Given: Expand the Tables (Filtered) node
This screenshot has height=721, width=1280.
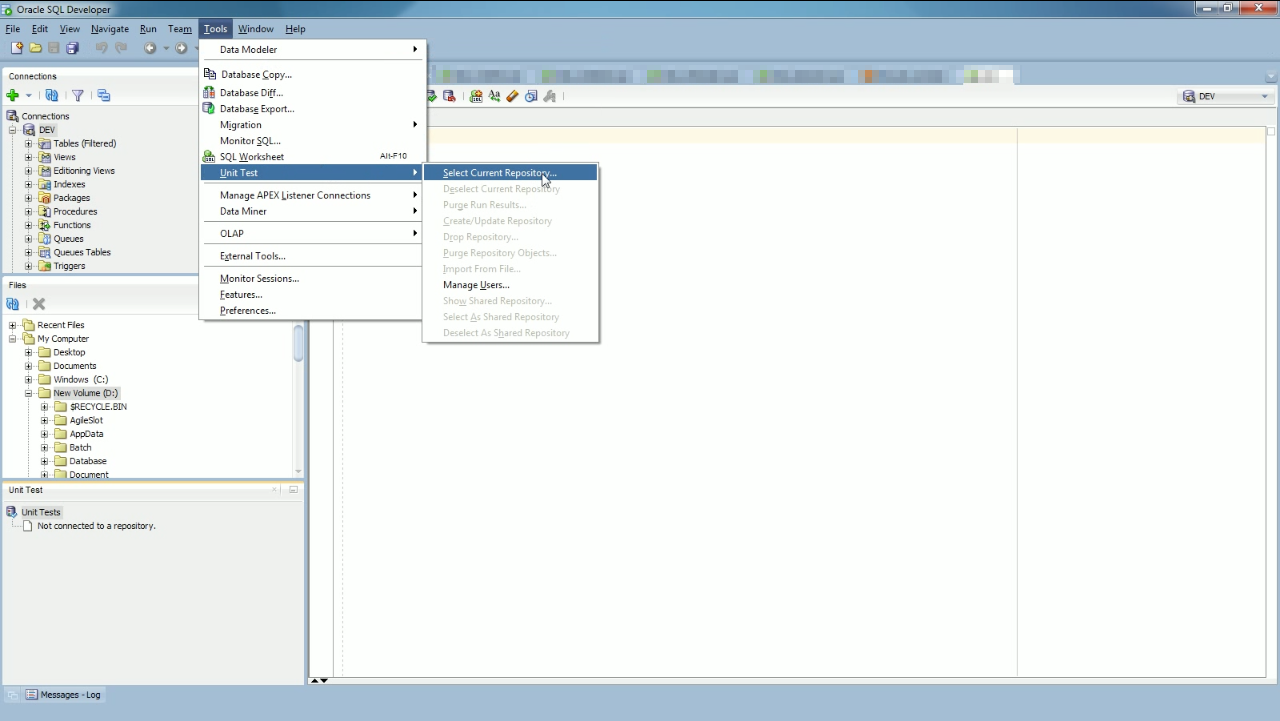Looking at the screenshot, I should point(29,144).
